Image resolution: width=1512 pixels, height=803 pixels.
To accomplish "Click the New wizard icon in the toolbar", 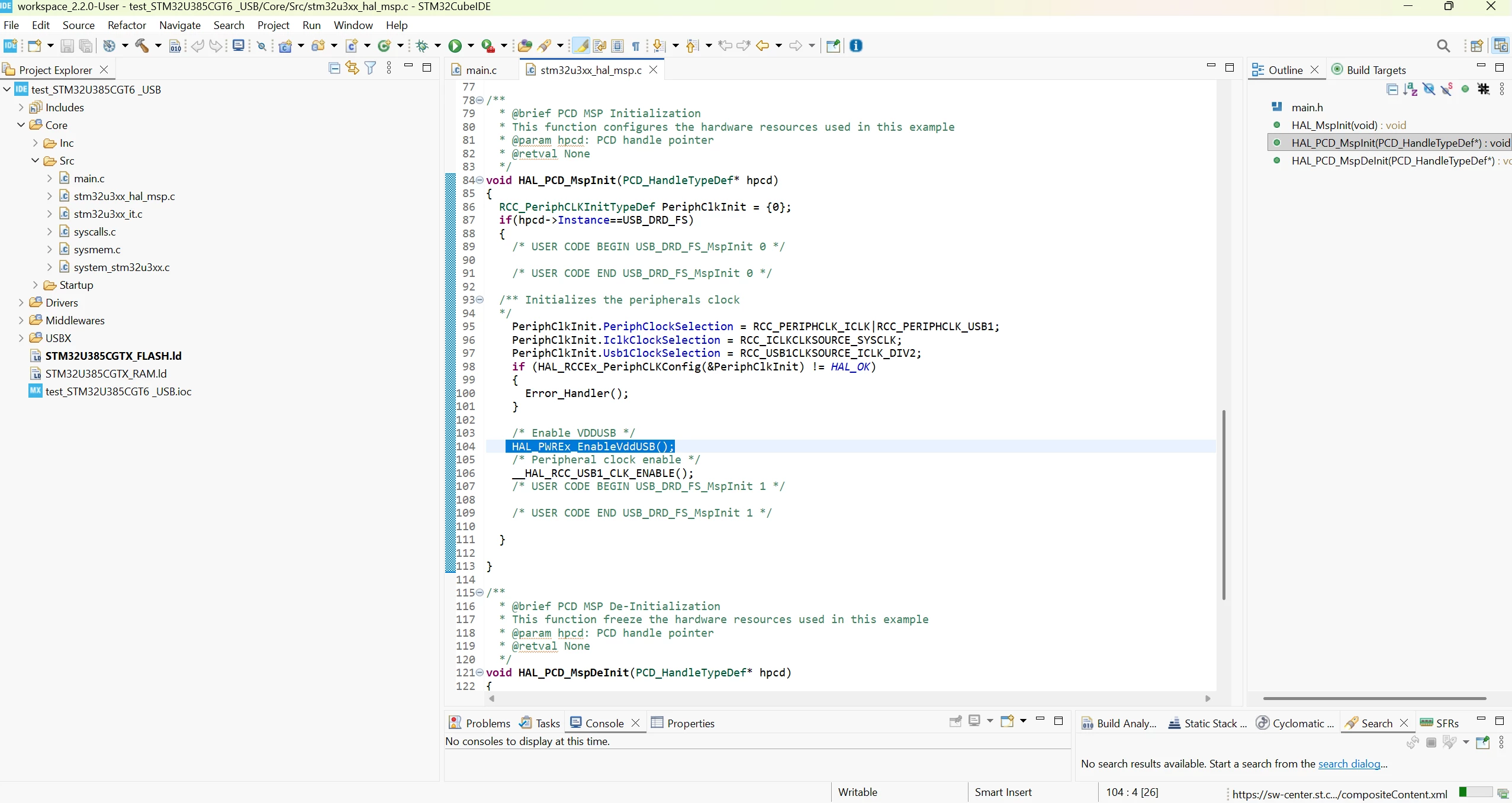I will click(35, 46).
